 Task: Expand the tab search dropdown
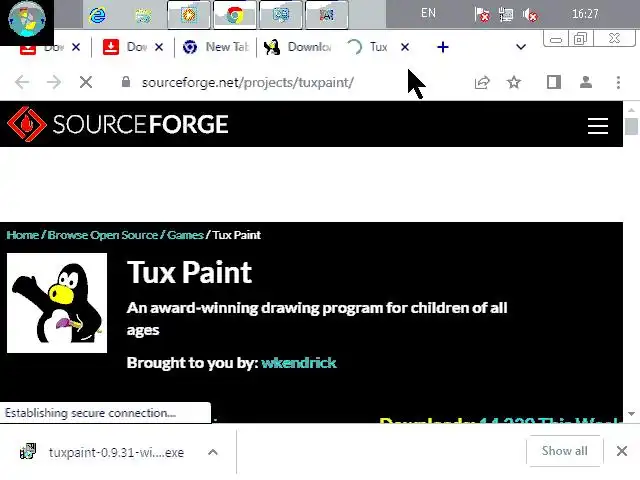[x=521, y=47]
